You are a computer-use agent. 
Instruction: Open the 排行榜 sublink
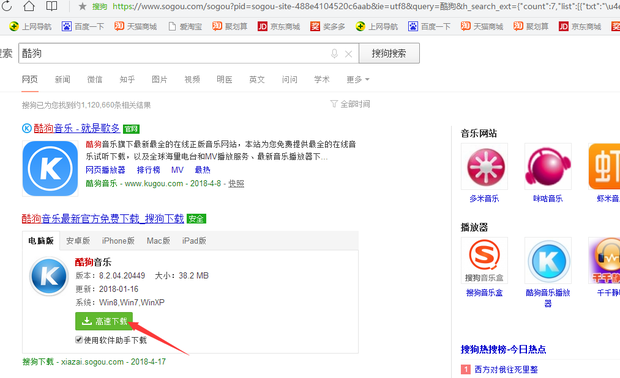click(148, 170)
